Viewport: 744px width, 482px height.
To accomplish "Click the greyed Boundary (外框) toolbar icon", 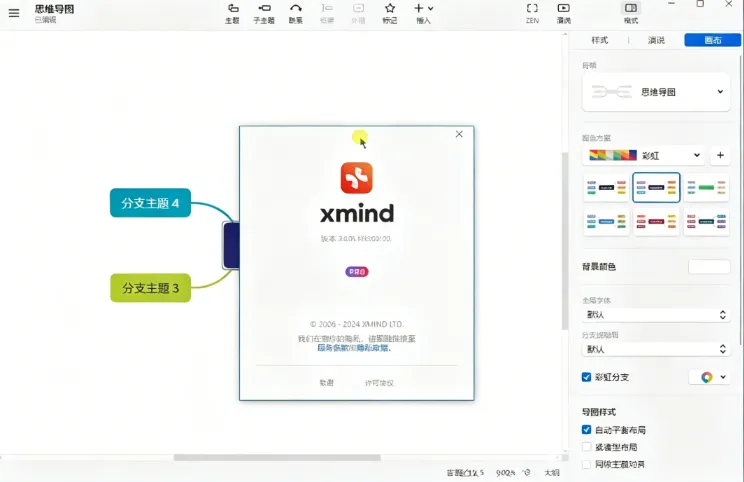I will pos(358,13).
